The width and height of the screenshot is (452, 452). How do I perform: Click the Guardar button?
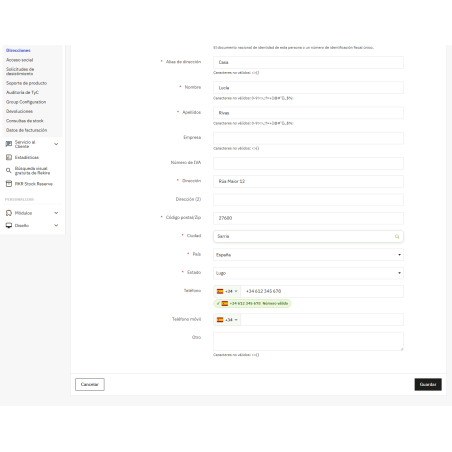[428, 384]
